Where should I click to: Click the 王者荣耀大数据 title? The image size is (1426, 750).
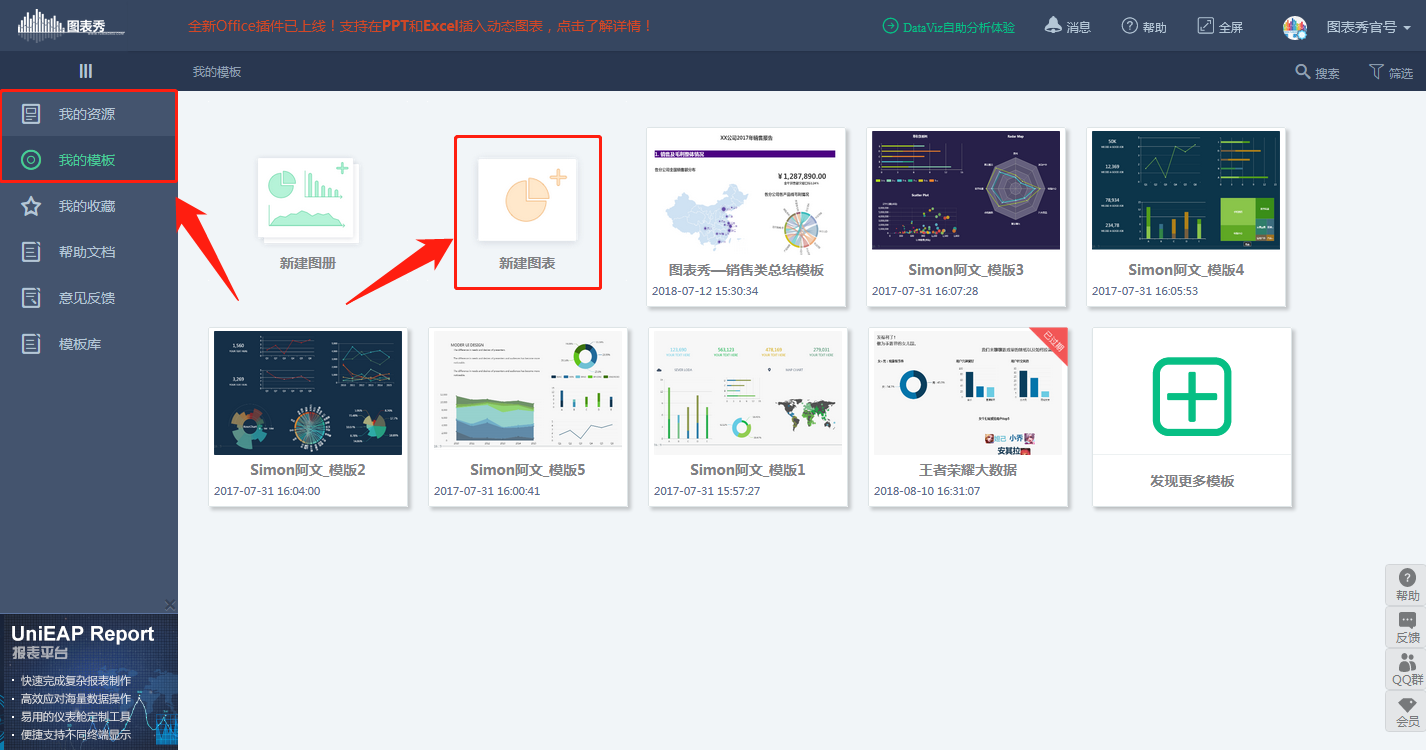(968, 470)
